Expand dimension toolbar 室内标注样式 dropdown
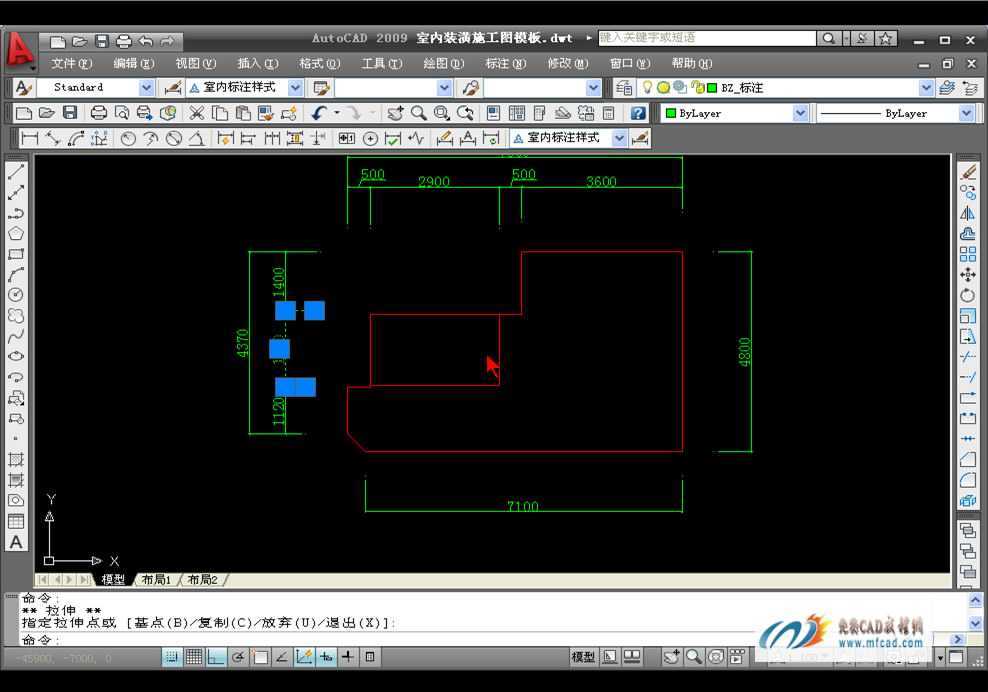This screenshot has width=988, height=692. click(x=619, y=138)
